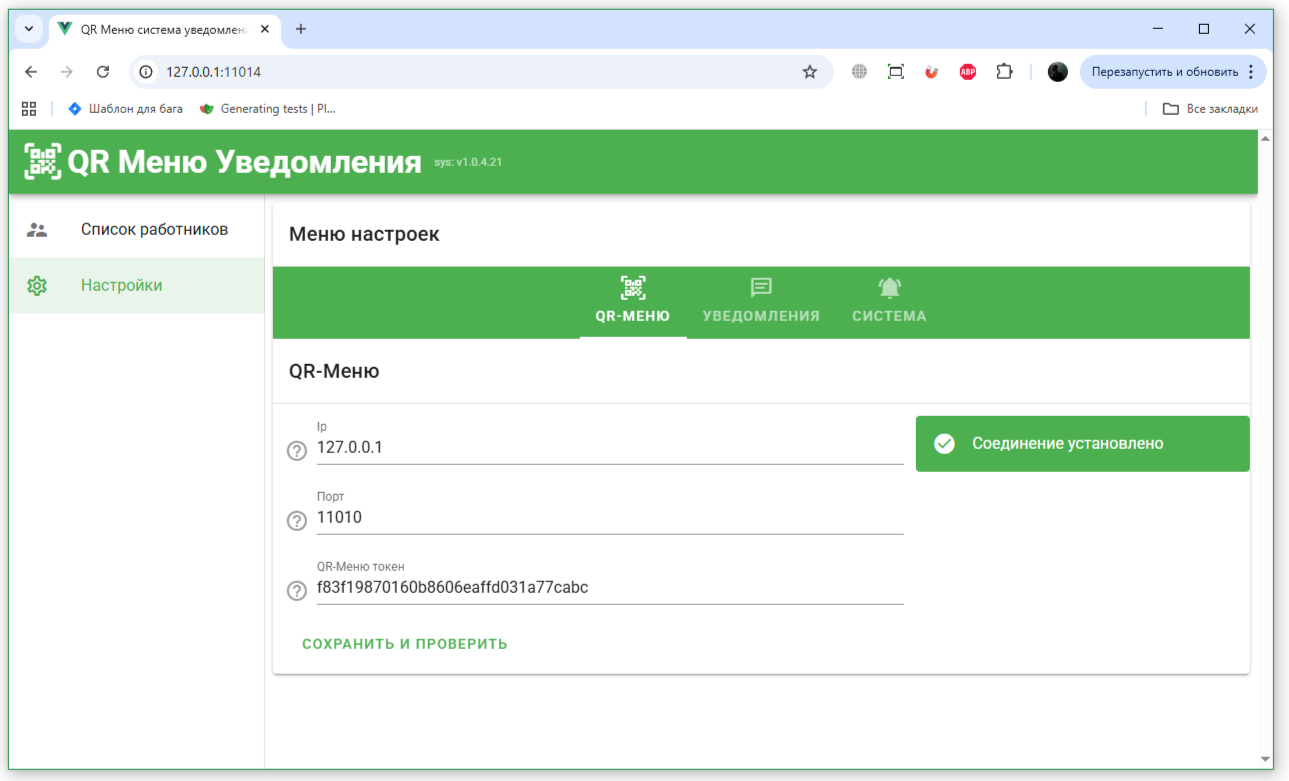Open the apps grid in bookmarks bar

(x=29, y=109)
